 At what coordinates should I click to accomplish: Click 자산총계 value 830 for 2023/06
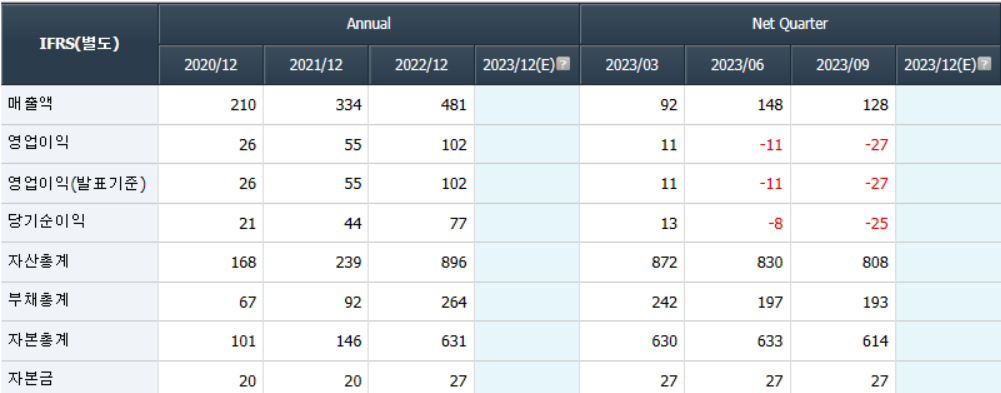tap(770, 263)
